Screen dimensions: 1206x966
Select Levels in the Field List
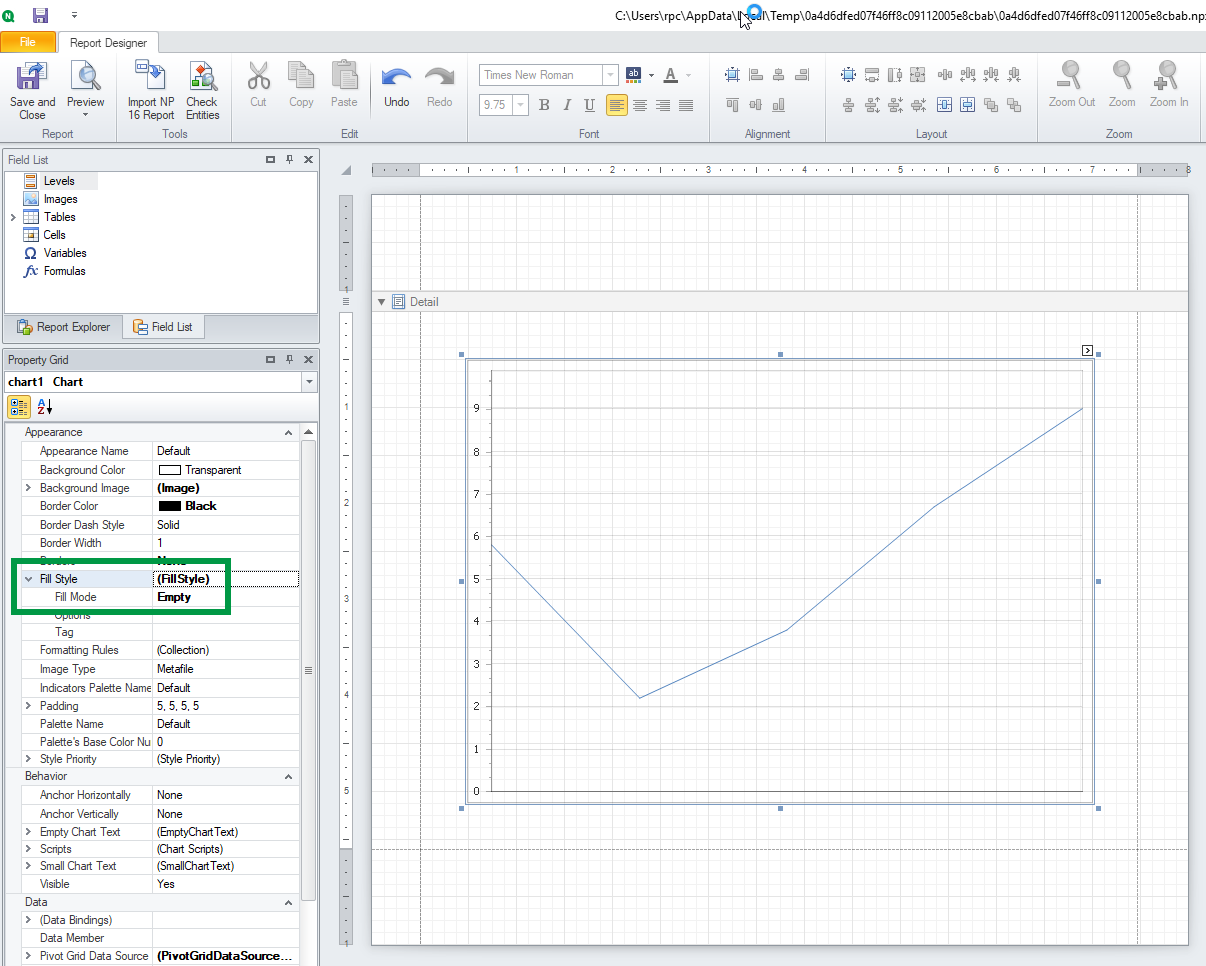(59, 181)
